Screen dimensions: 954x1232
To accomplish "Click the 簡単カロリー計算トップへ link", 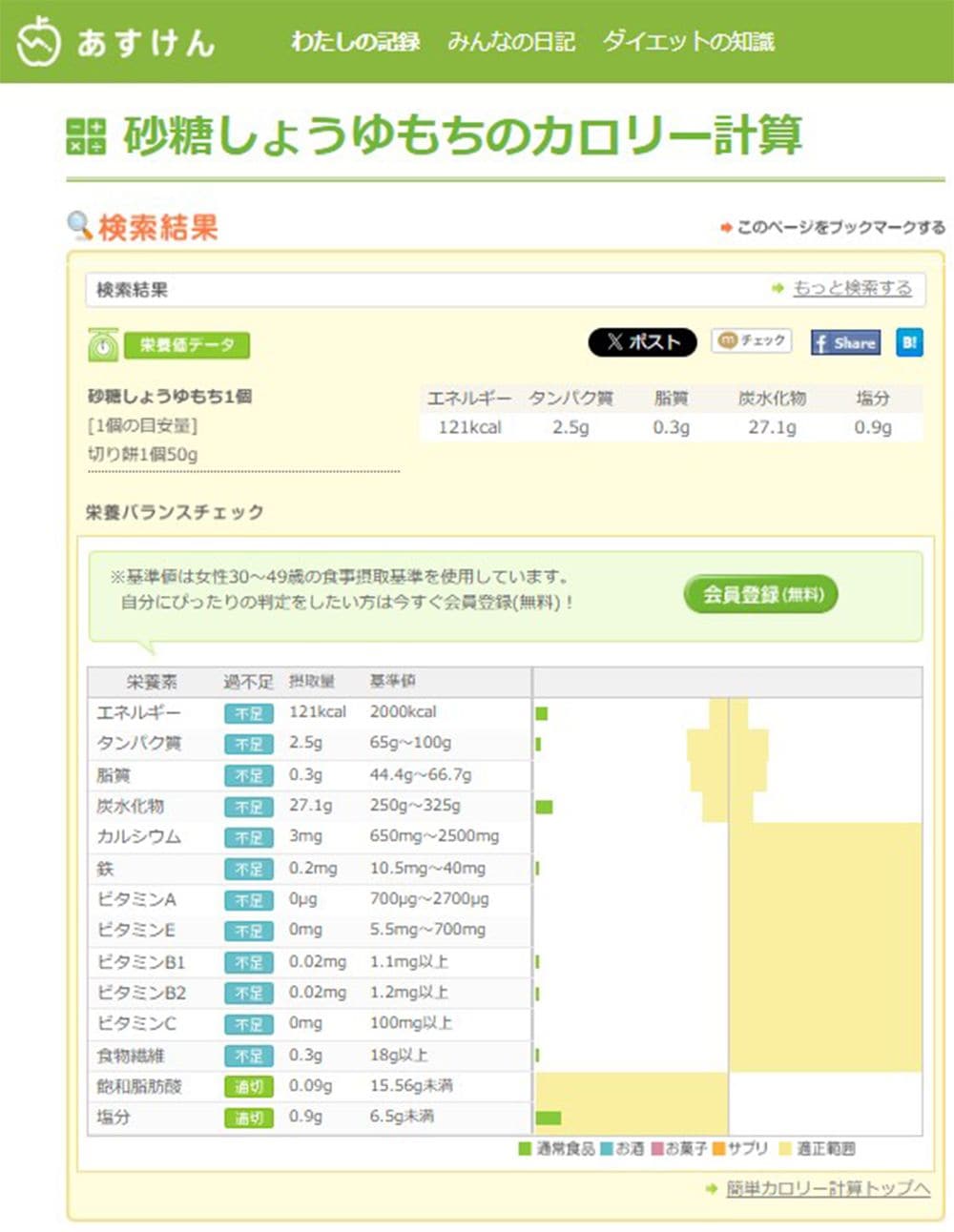I will [827, 1188].
